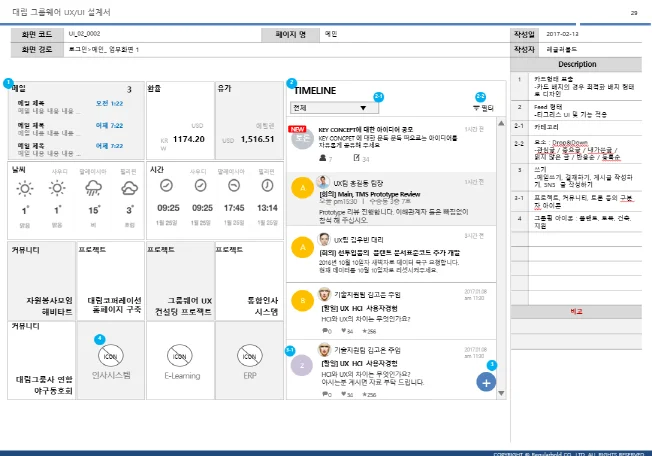Click 김고은 주임 photo in Z avatar post

(x=324, y=350)
